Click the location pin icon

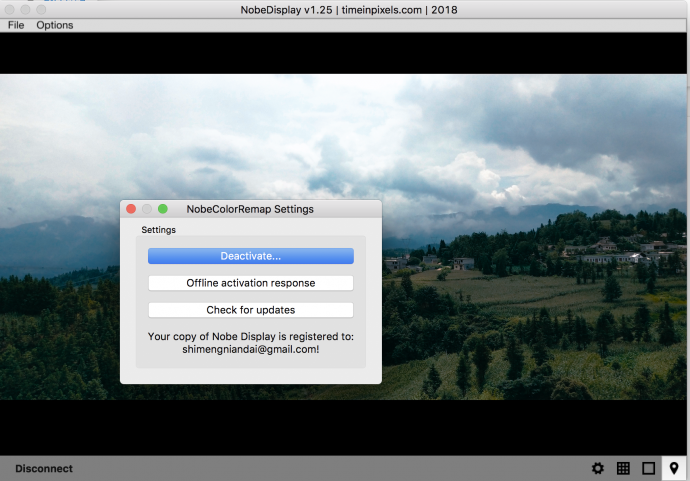[674, 468]
